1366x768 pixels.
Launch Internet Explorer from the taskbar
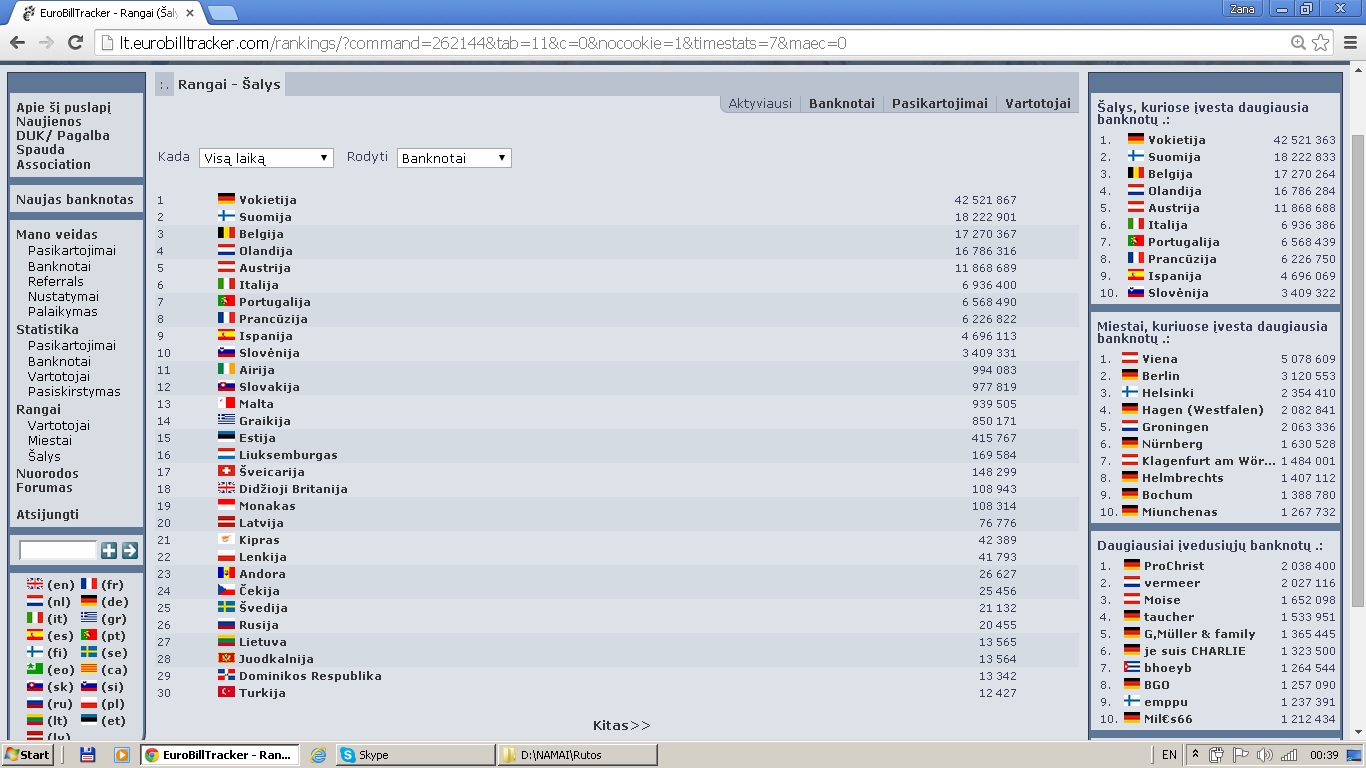319,755
